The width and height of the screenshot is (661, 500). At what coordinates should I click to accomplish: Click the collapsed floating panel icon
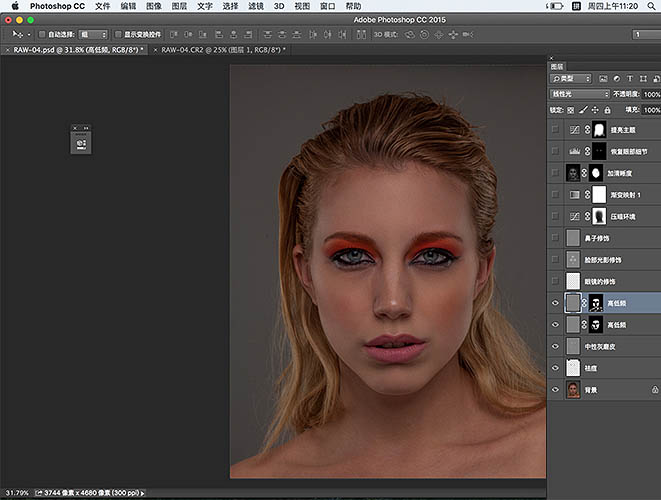pyautogui.click(x=81, y=143)
